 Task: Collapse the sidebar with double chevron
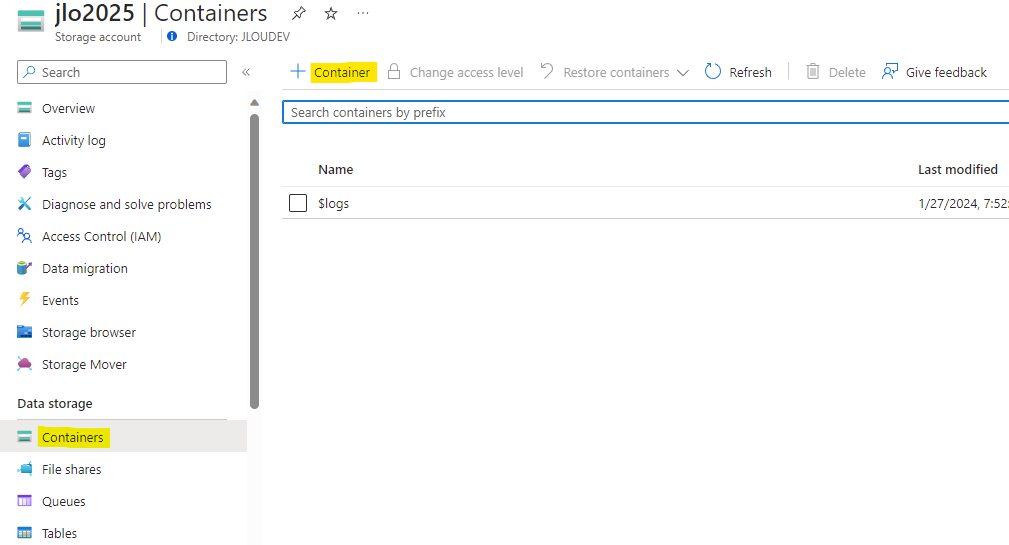(x=246, y=72)
